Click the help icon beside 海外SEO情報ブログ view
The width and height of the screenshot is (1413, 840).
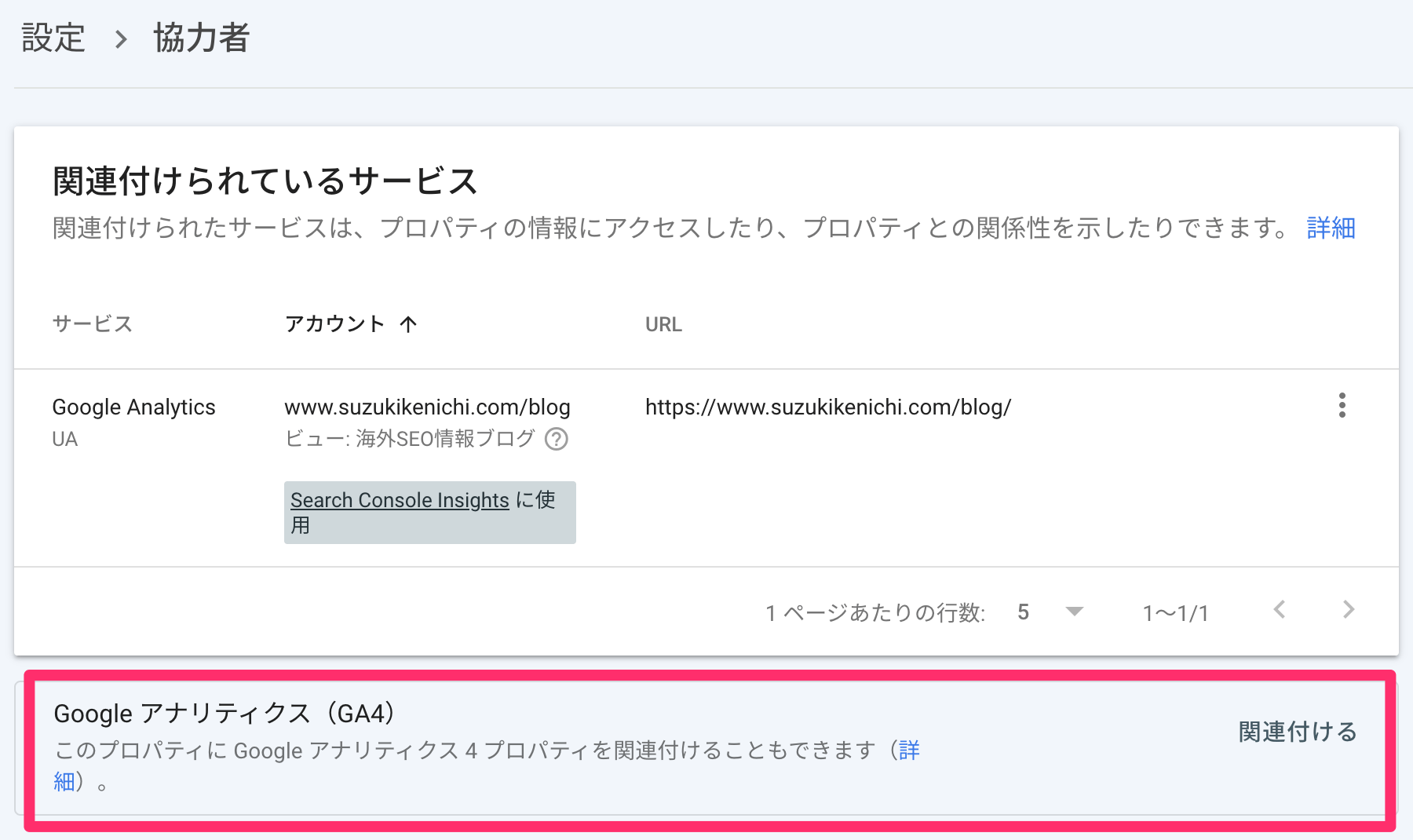click(557, 439)
